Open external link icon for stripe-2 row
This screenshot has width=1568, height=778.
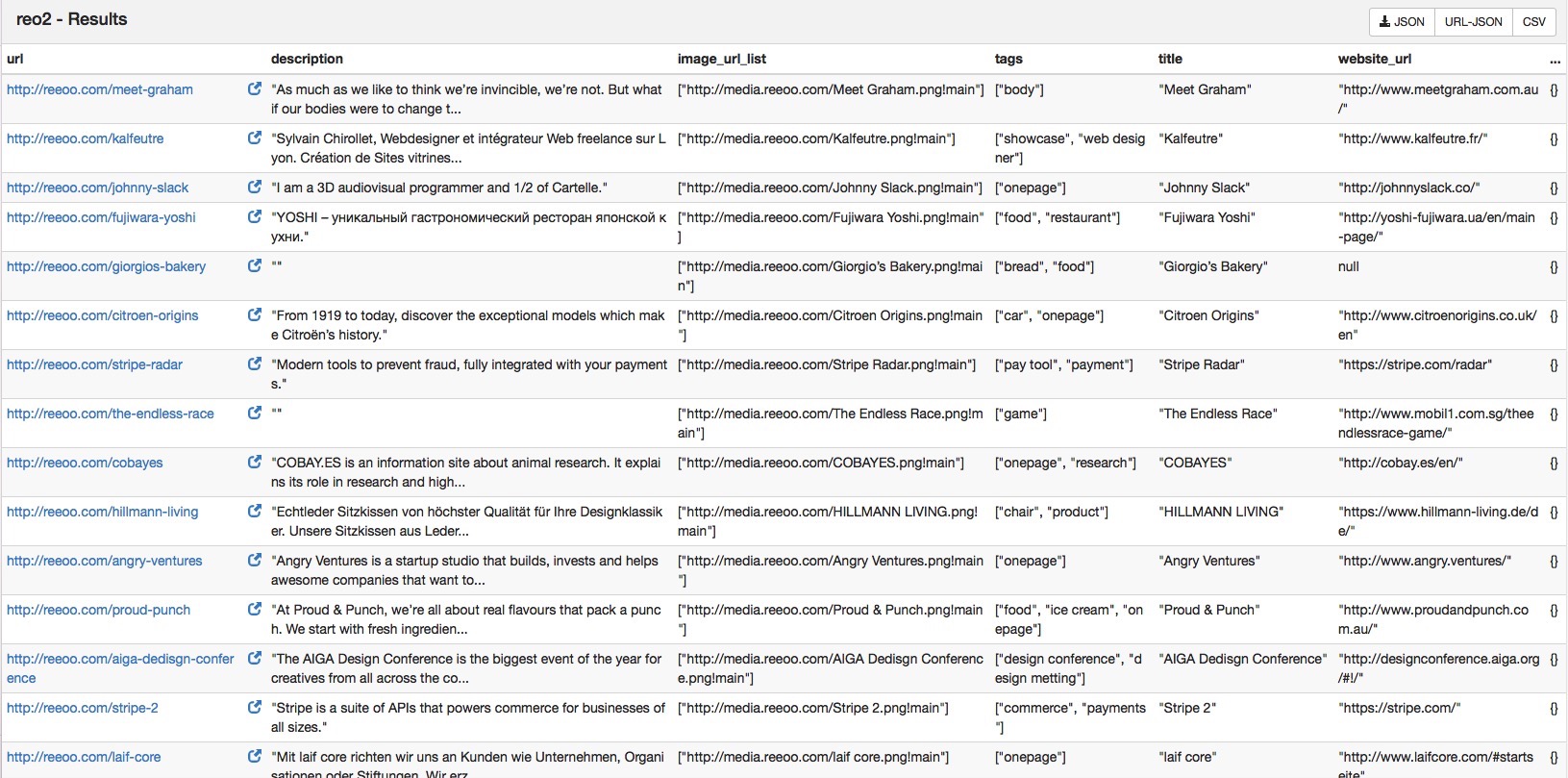click(255, 707)
